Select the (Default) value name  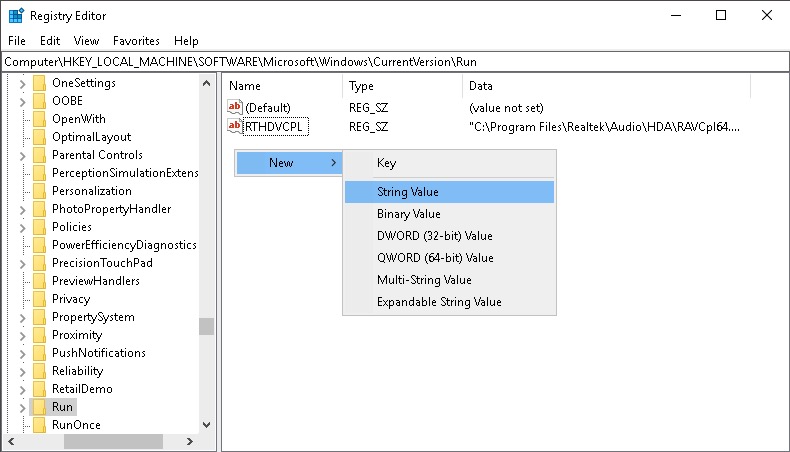click(x=268, y=107)
